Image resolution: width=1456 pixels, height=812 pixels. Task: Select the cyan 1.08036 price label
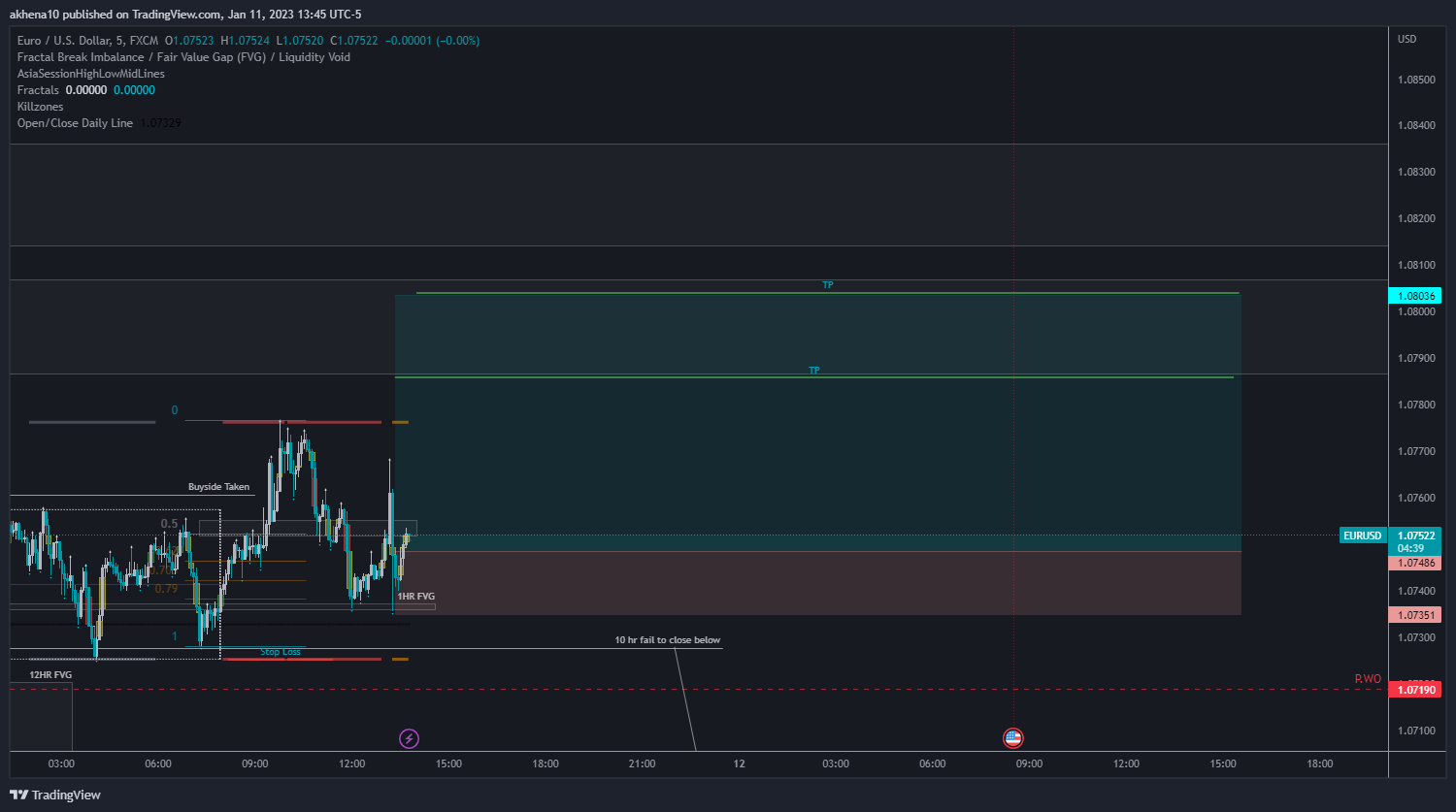[1414, 296]
